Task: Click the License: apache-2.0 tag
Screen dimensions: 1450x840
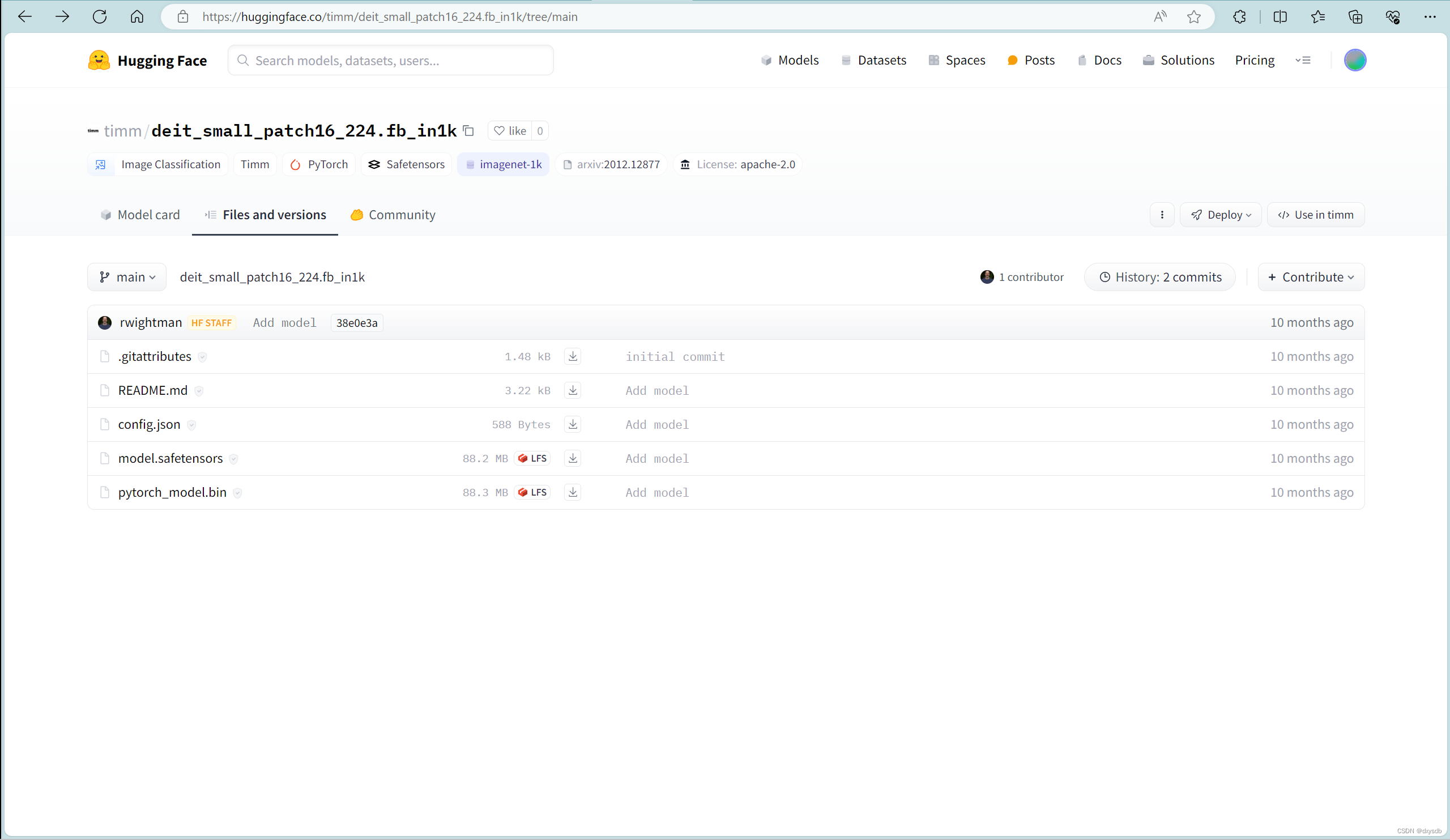Action: coord(737,165)
